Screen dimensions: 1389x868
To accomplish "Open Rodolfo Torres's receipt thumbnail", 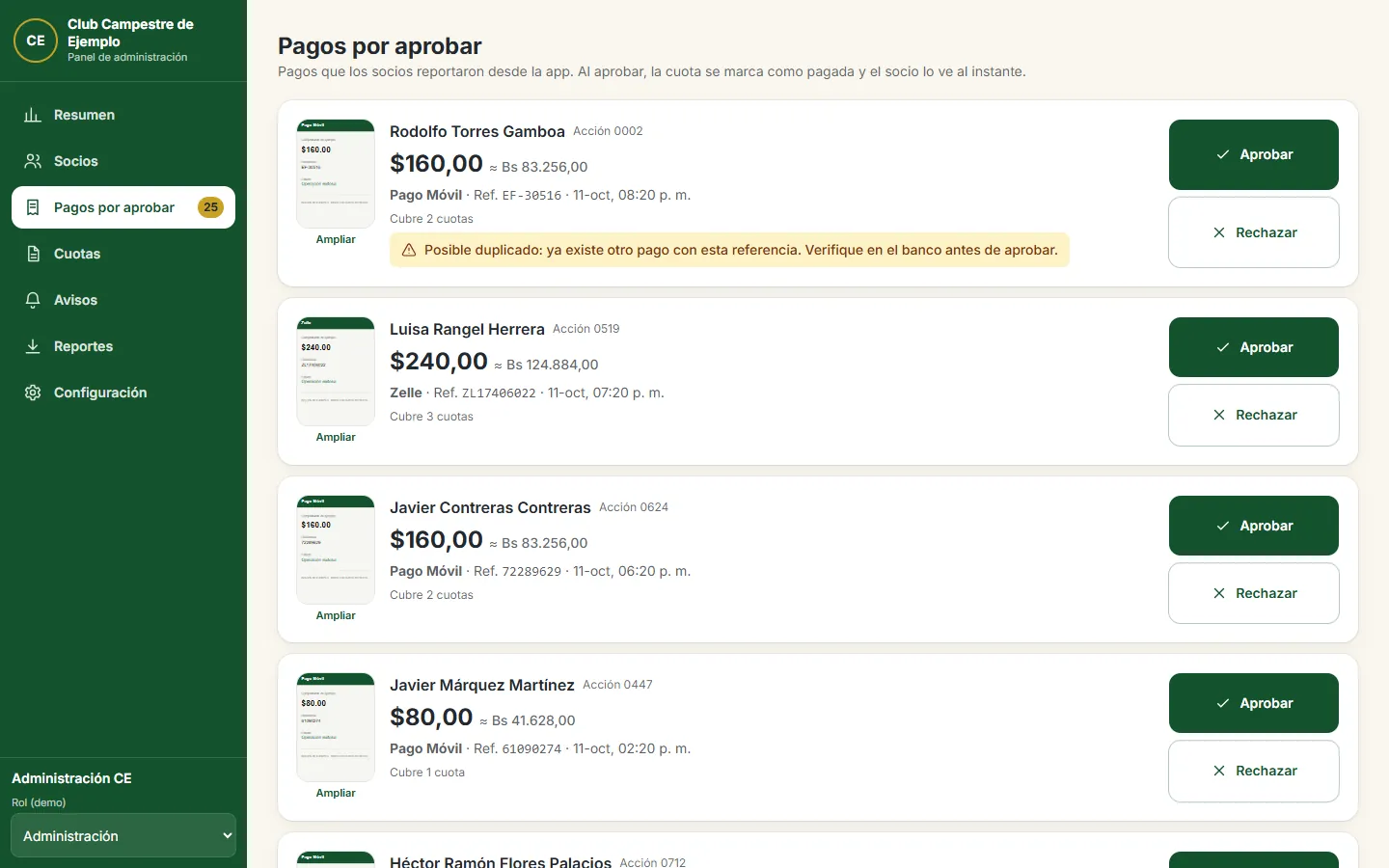I will (x=336, y=174).
